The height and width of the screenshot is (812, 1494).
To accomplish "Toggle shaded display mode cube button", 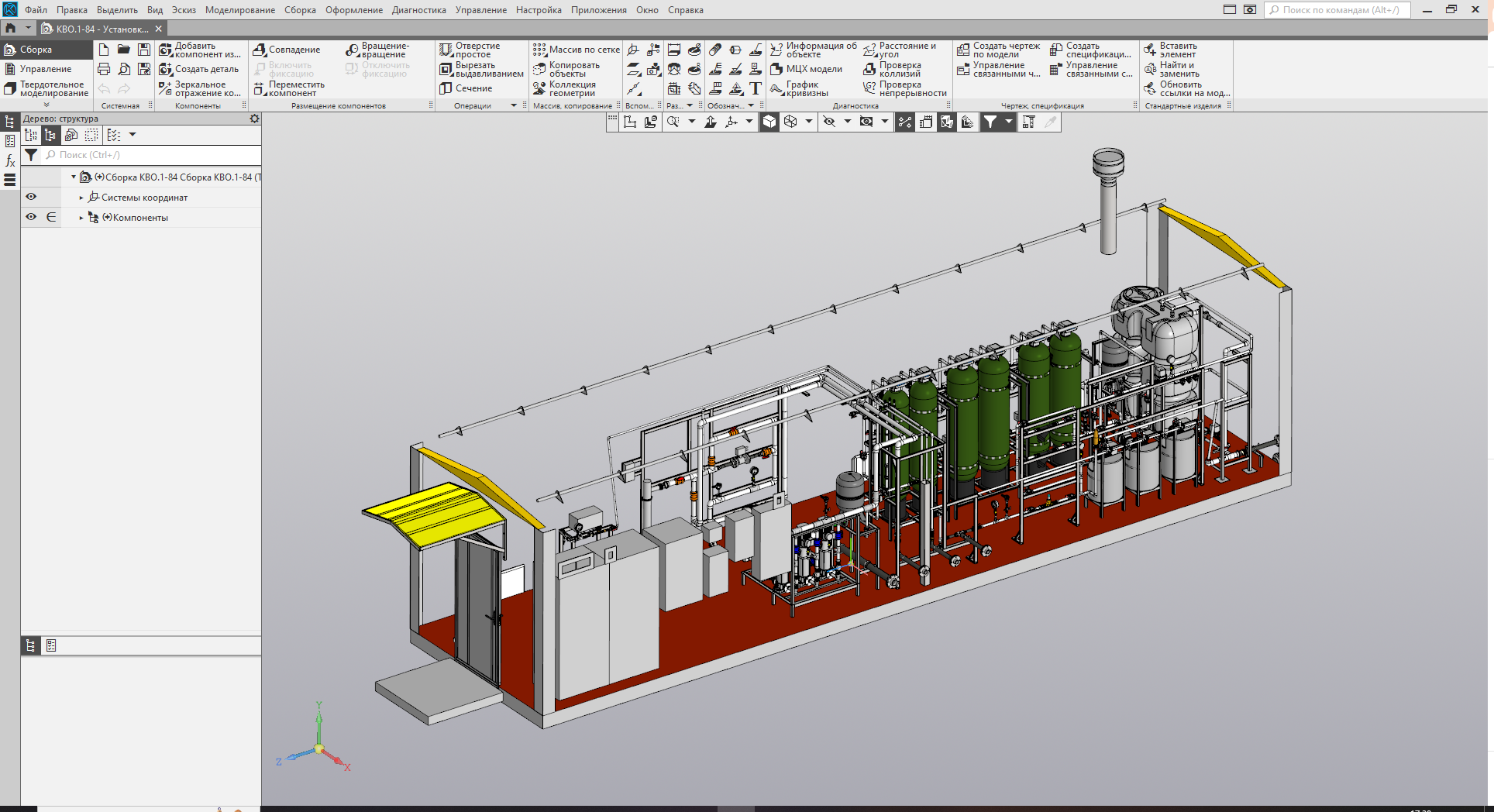I will coord(769,122).
